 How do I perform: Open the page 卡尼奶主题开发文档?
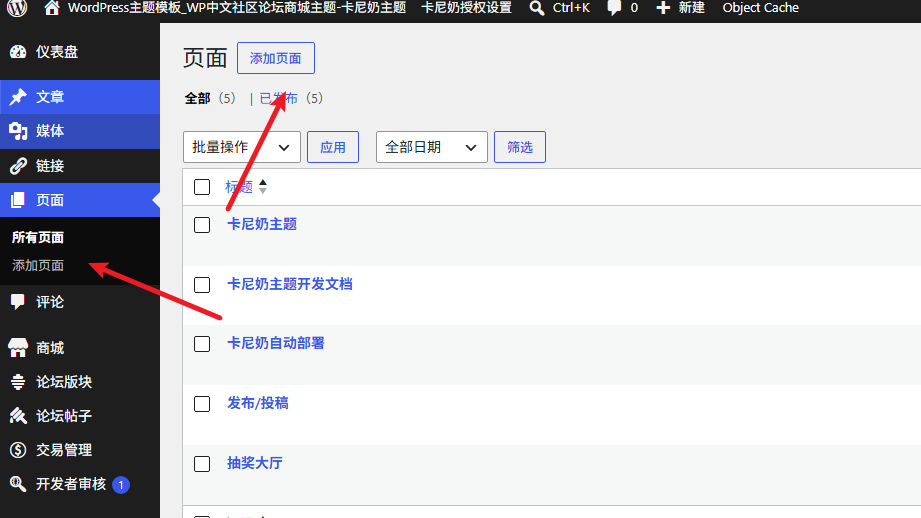tap(290, 284)
